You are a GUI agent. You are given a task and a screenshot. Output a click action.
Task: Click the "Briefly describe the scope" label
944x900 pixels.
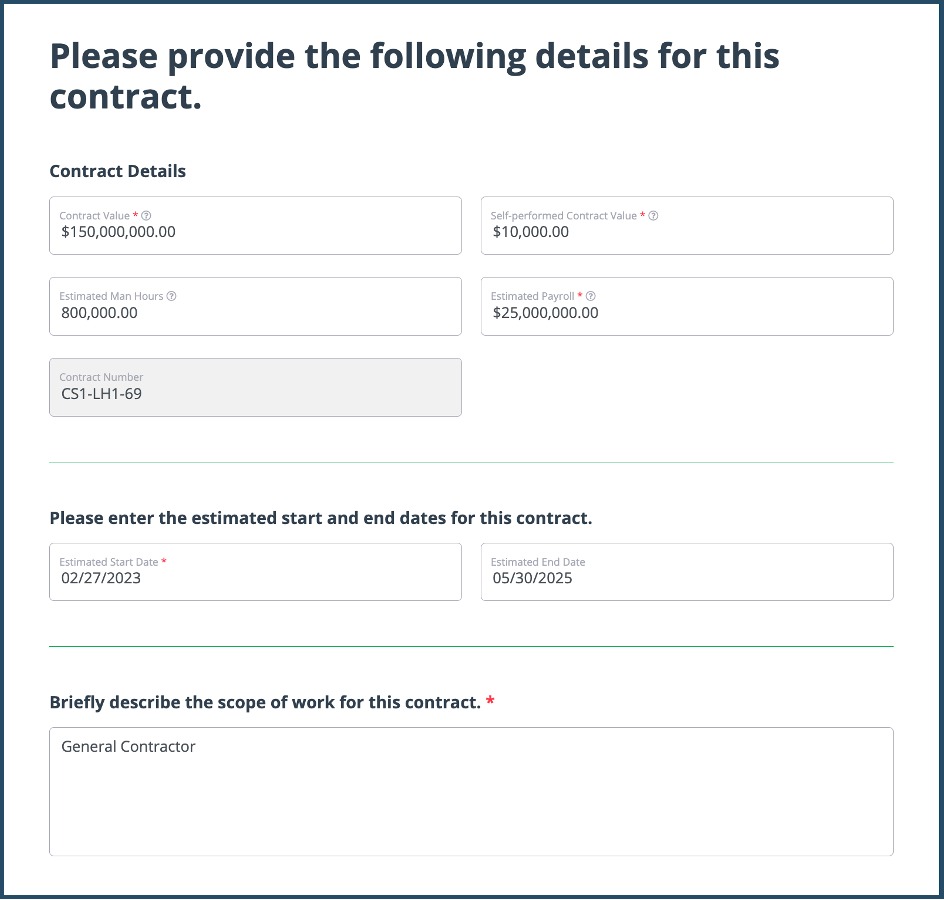pyautogui.click(x=265, y=702)
